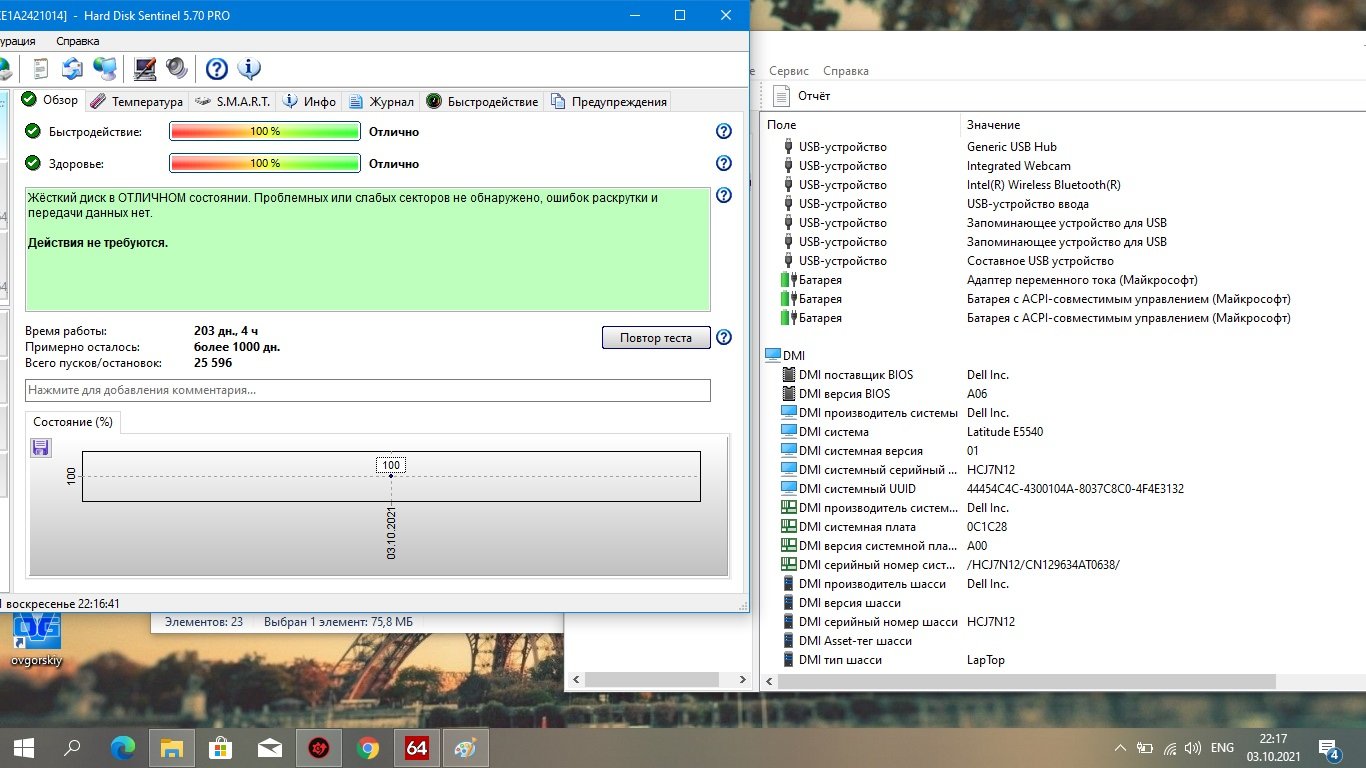The width and height of the screenshot is (1366, 768).
Task: Open the About info toolbar icon
Action: click(x=249, y=68)
